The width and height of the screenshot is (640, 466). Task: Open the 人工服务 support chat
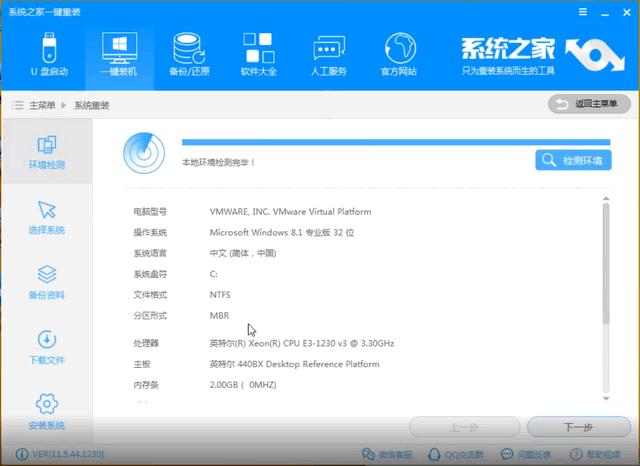pos(329,55)
